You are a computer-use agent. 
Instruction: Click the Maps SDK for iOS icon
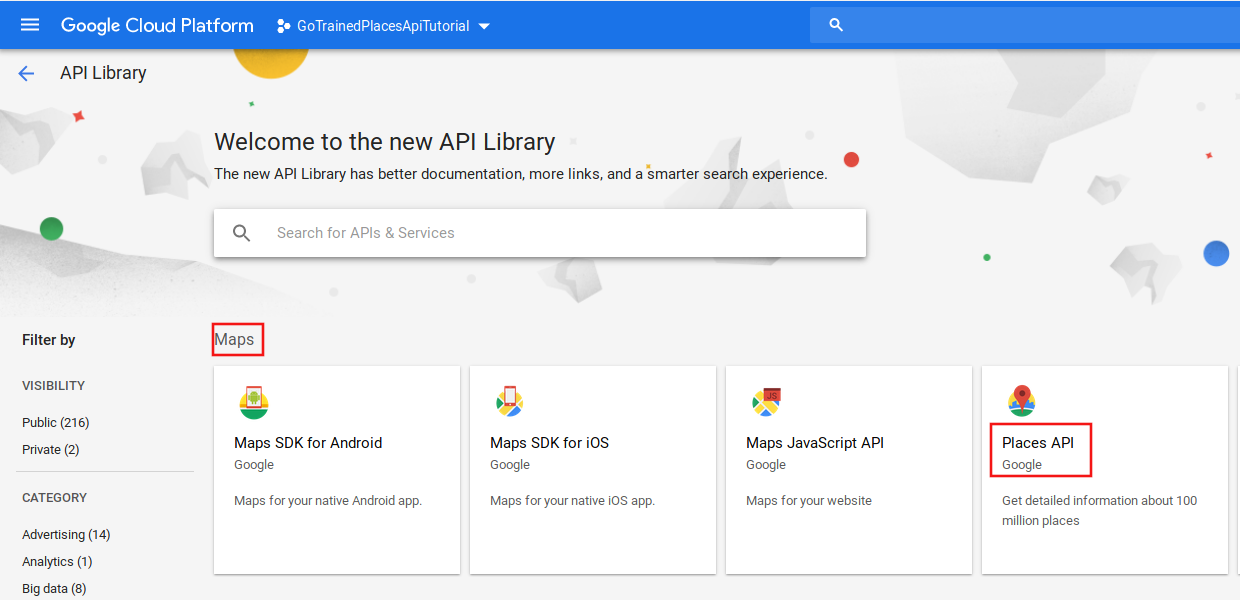[510, 402]
